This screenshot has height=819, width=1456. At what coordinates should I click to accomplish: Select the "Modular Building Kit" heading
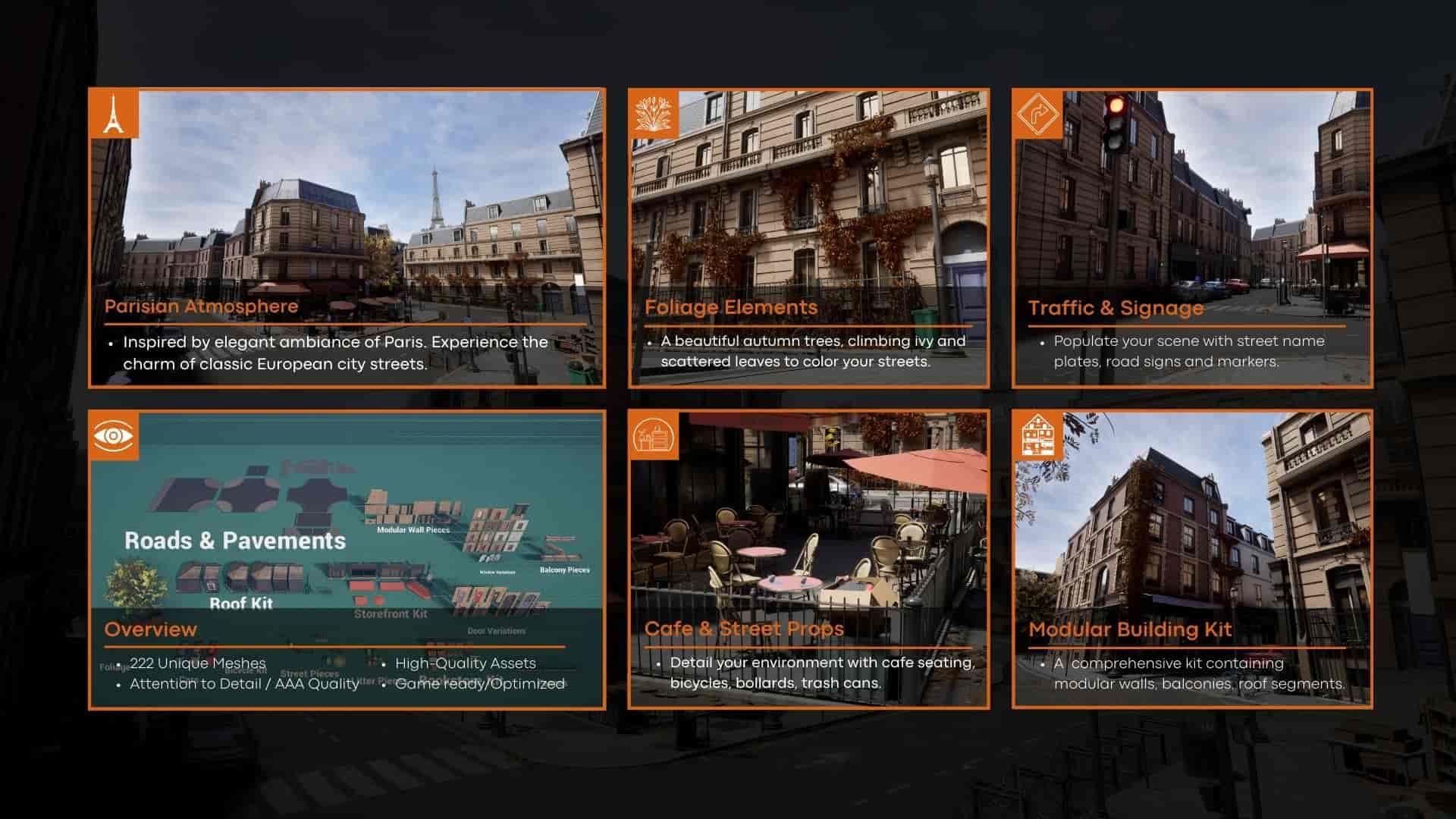pyautogui.click(x=1130, y=629)
